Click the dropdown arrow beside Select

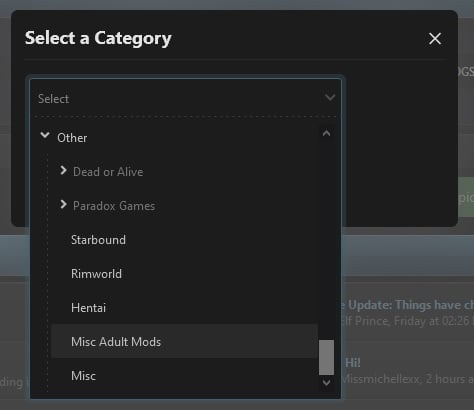click(330, 98)
